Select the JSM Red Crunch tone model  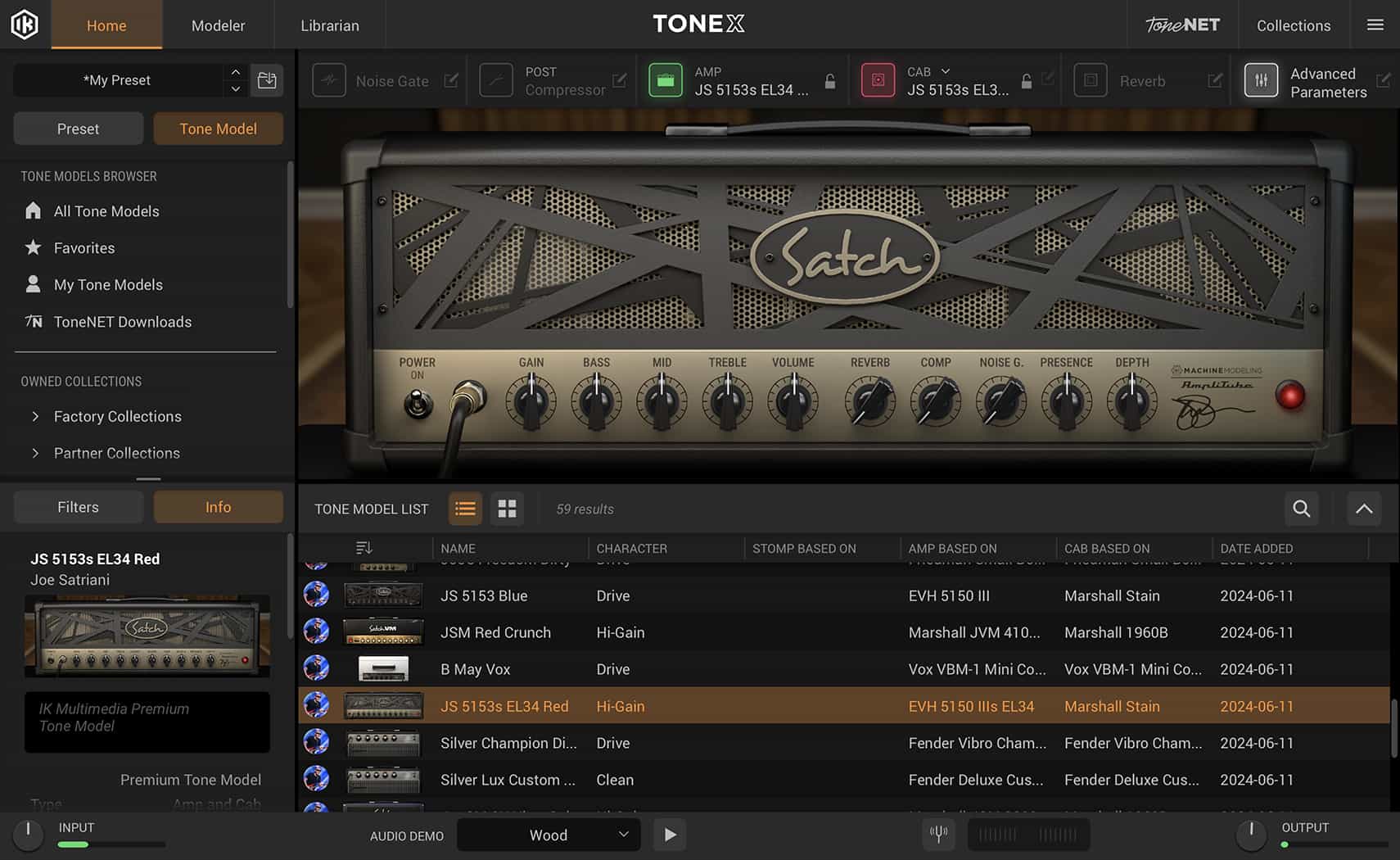pyautogui.click(x=495, y=631)
